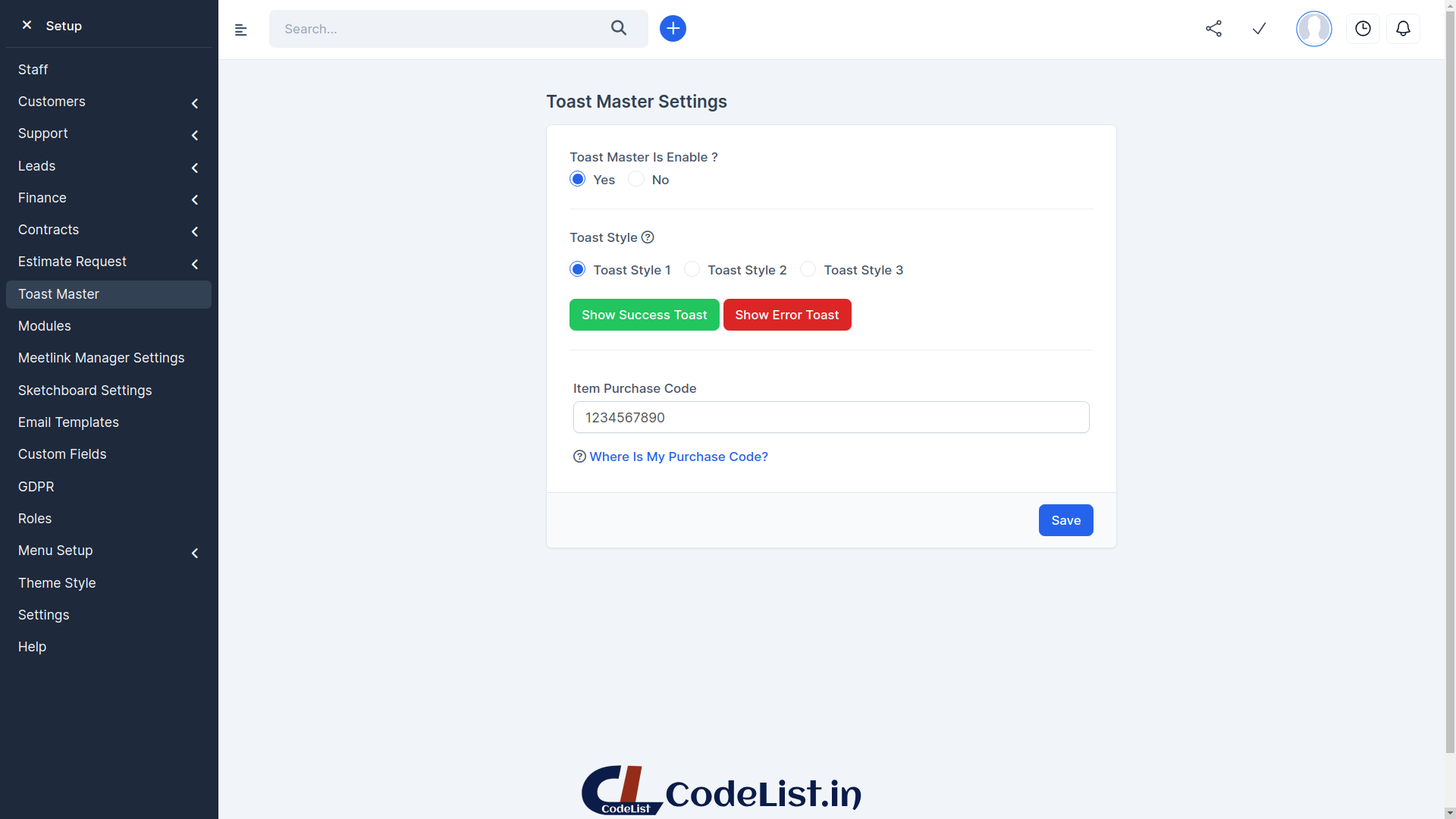1456x819 pixels.
Task: Select the No radio button for Toast Master
Action: click(x=636, y=179)
